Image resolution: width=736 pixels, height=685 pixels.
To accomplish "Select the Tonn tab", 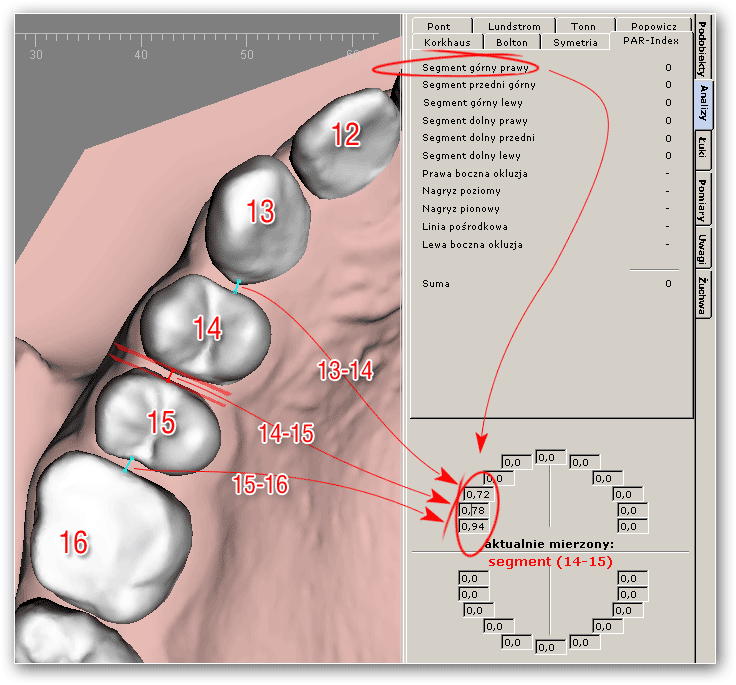I will pyautogui.click(x=585, y=26).
